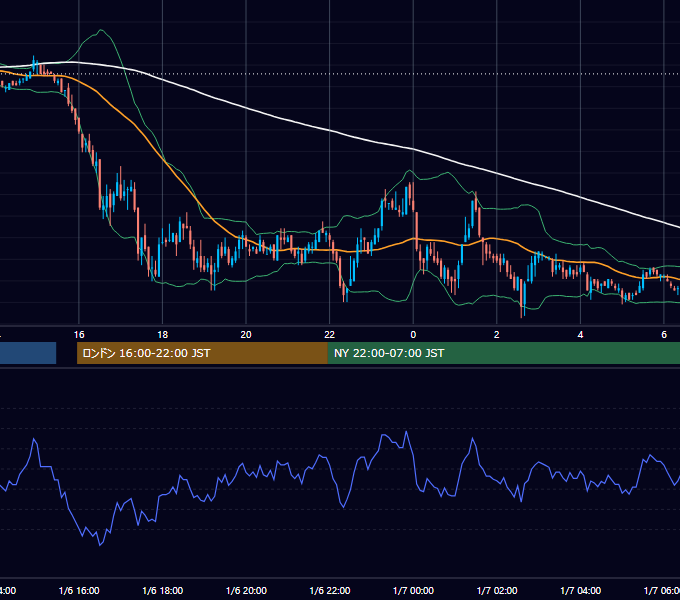The width and height of the screenshot is (680, 600).
Task: Click the '1/6 22:00' date label
Action: (x=330, y=590)
